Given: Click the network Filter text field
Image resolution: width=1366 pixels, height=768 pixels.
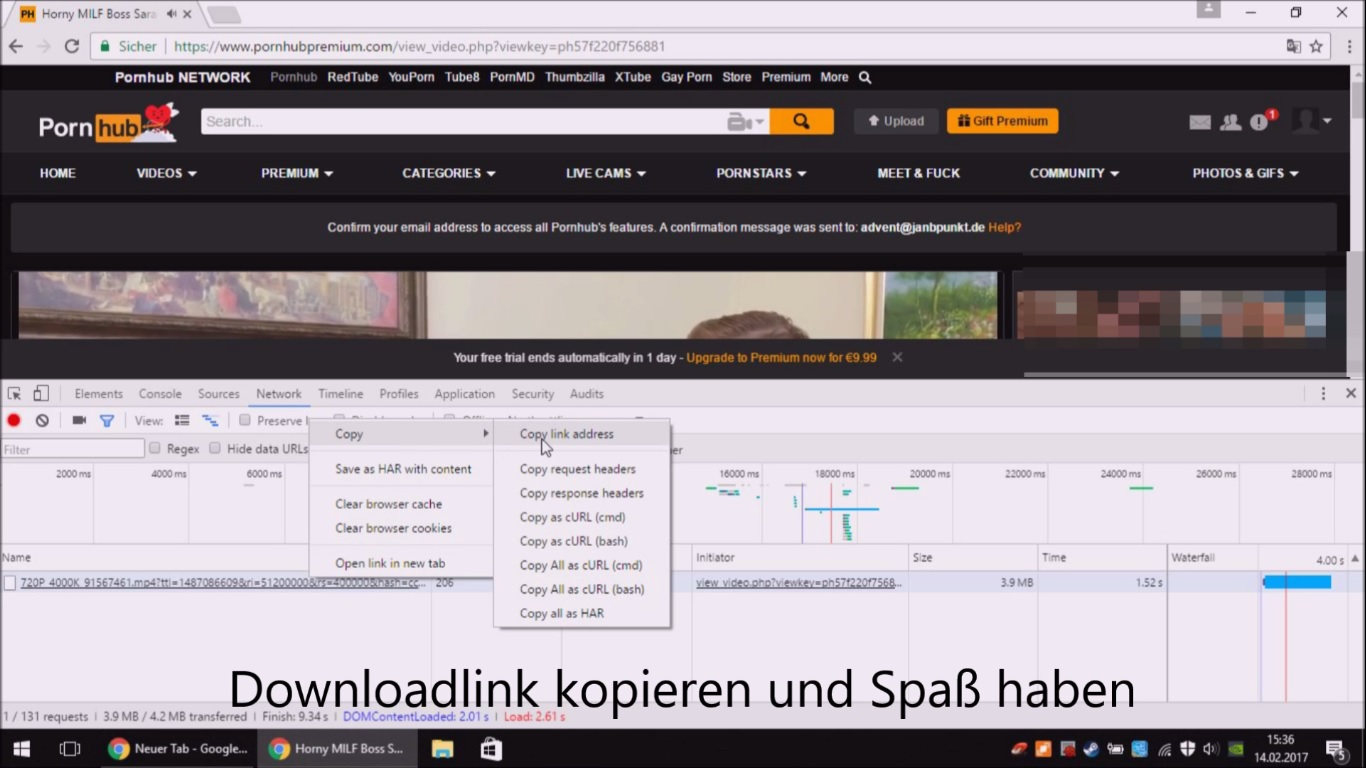Looking at the screenshot, I should (73, 449).
